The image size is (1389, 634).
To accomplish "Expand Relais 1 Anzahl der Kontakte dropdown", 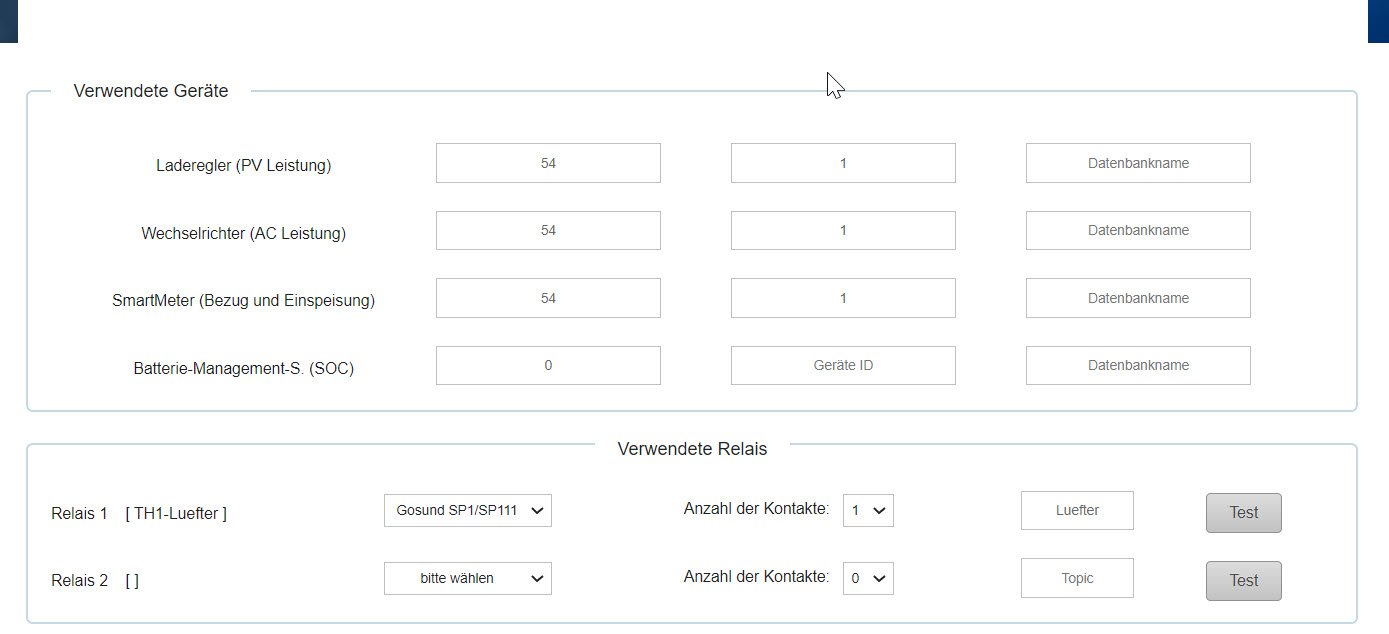I will coord(867,510).
